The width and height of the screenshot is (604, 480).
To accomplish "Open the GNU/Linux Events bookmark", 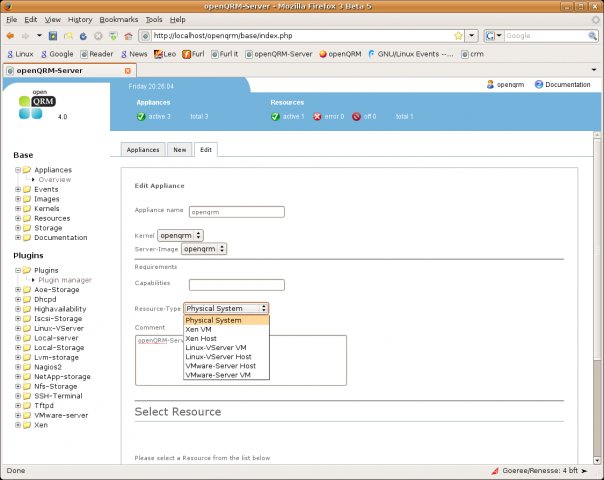I will 411,54.
